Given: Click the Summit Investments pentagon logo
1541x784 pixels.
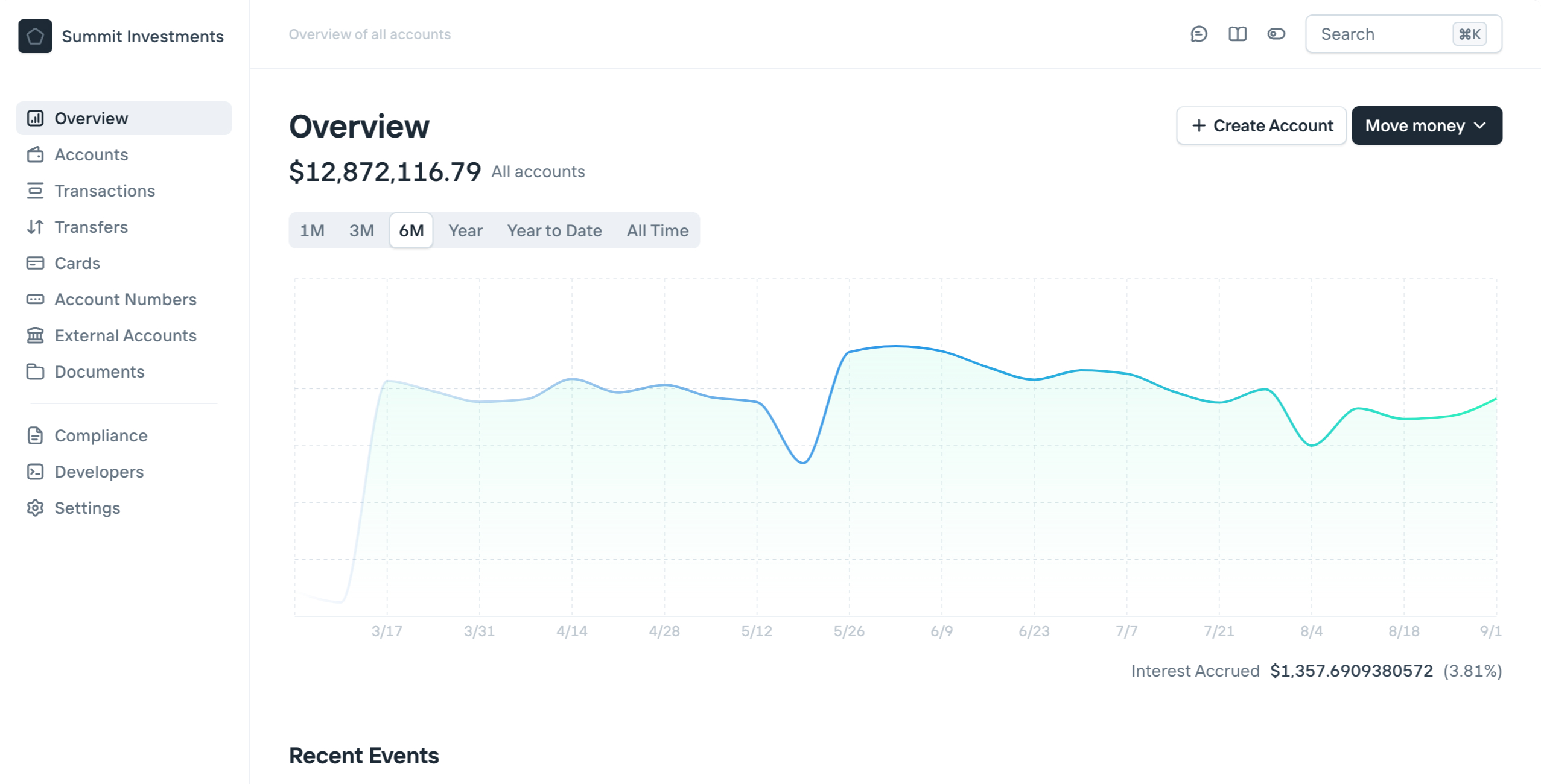Looking at the screenshot, I should 35,36.
